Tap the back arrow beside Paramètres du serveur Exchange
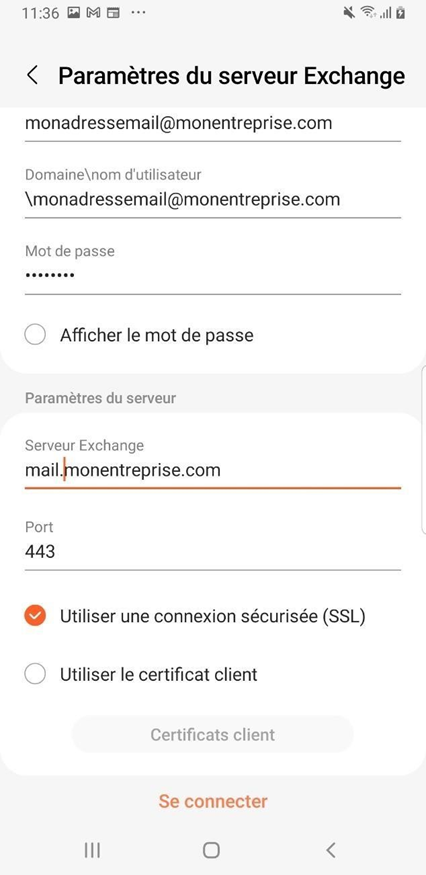Viewport: 426px width, 875px height. [x=32, y=75]
